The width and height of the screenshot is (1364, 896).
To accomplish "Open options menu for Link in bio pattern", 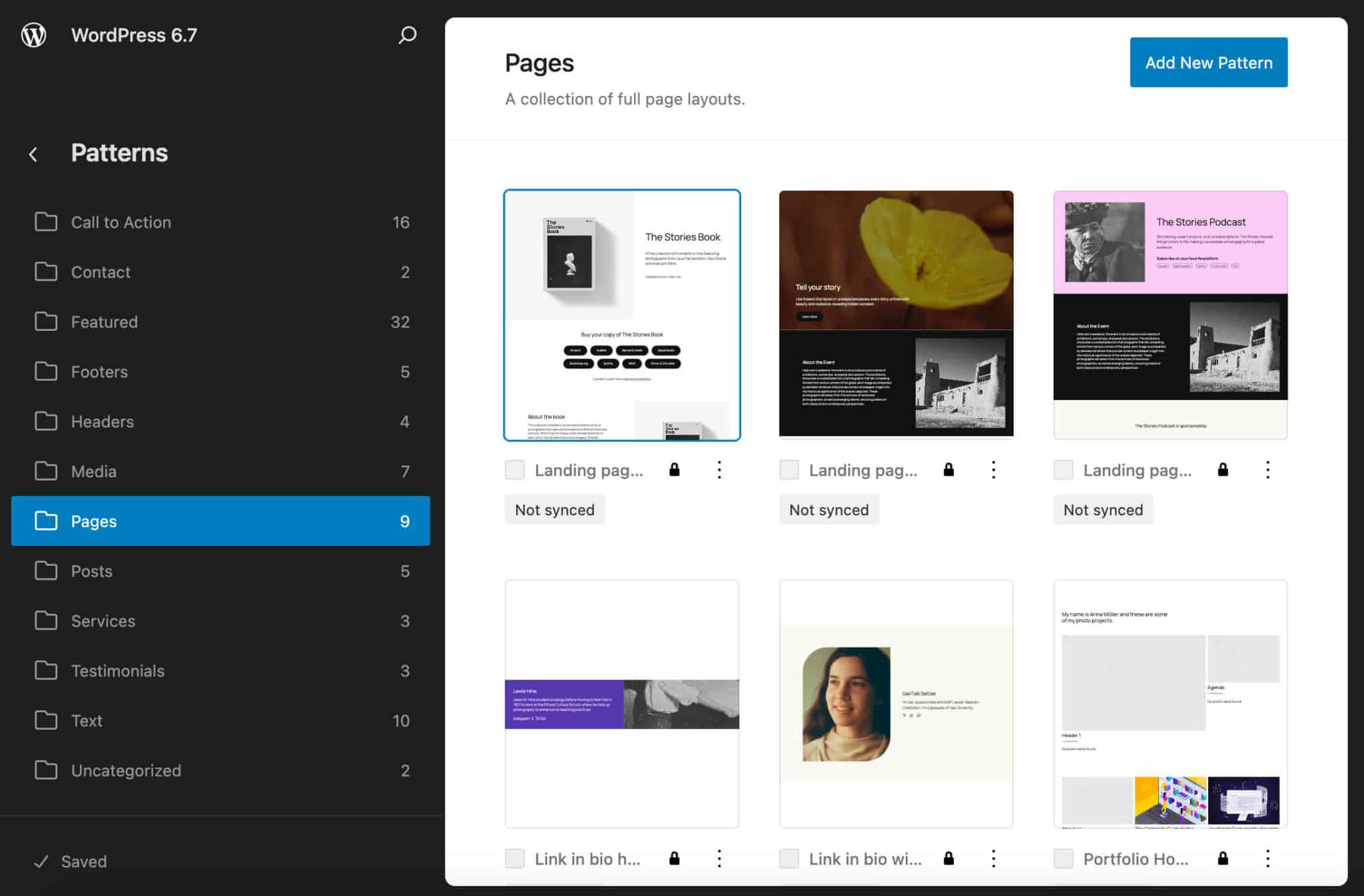I will [719, 859].
